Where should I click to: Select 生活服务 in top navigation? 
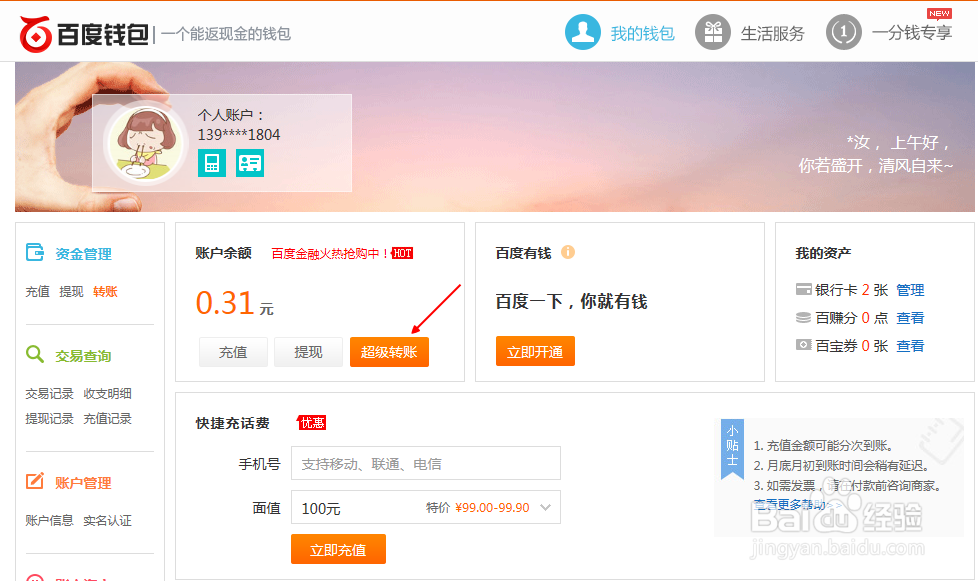pos(773,34)
